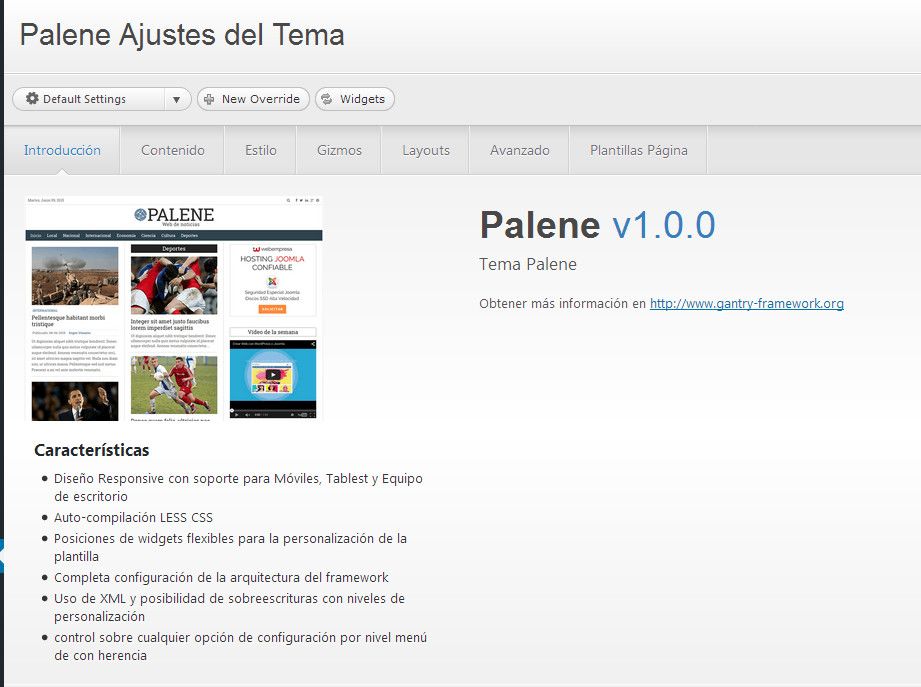This screenshot has width=921, height=687.
Task: Click the Palene theme preview thumbnail
Action: tap(174, 308)
